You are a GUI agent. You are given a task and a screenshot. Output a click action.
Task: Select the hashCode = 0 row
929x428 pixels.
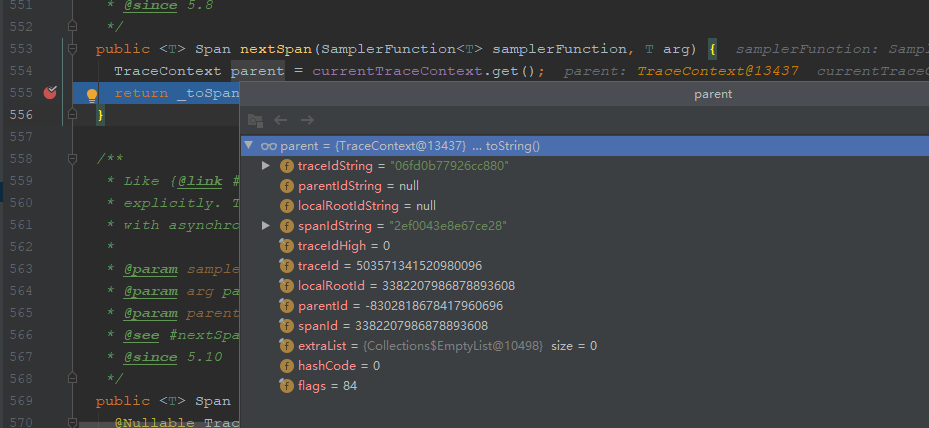pos(585,366)
